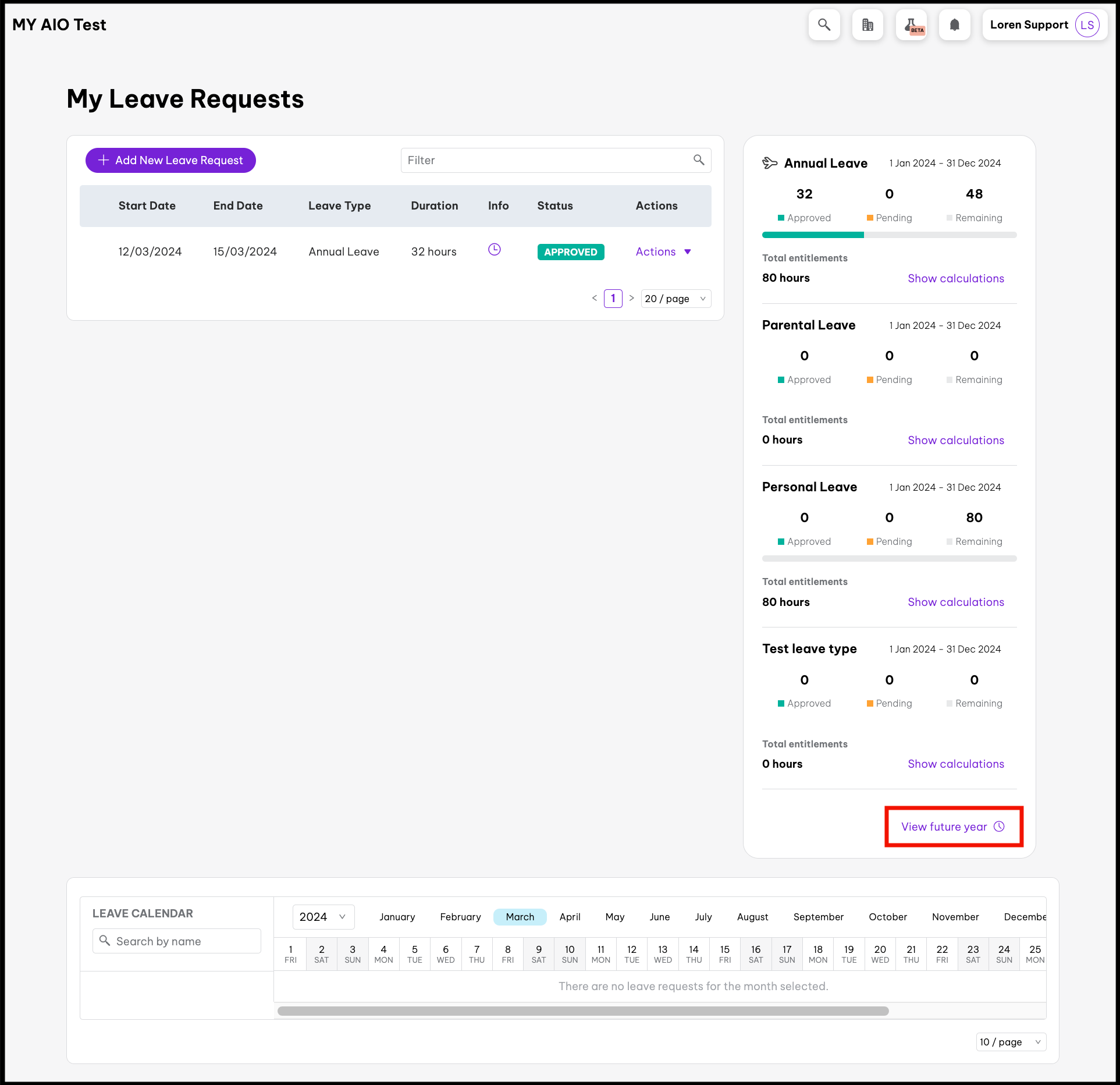The image size is (1120, 1085).
Task: Click page number 1 in pagination
Action: pos(613,299)
